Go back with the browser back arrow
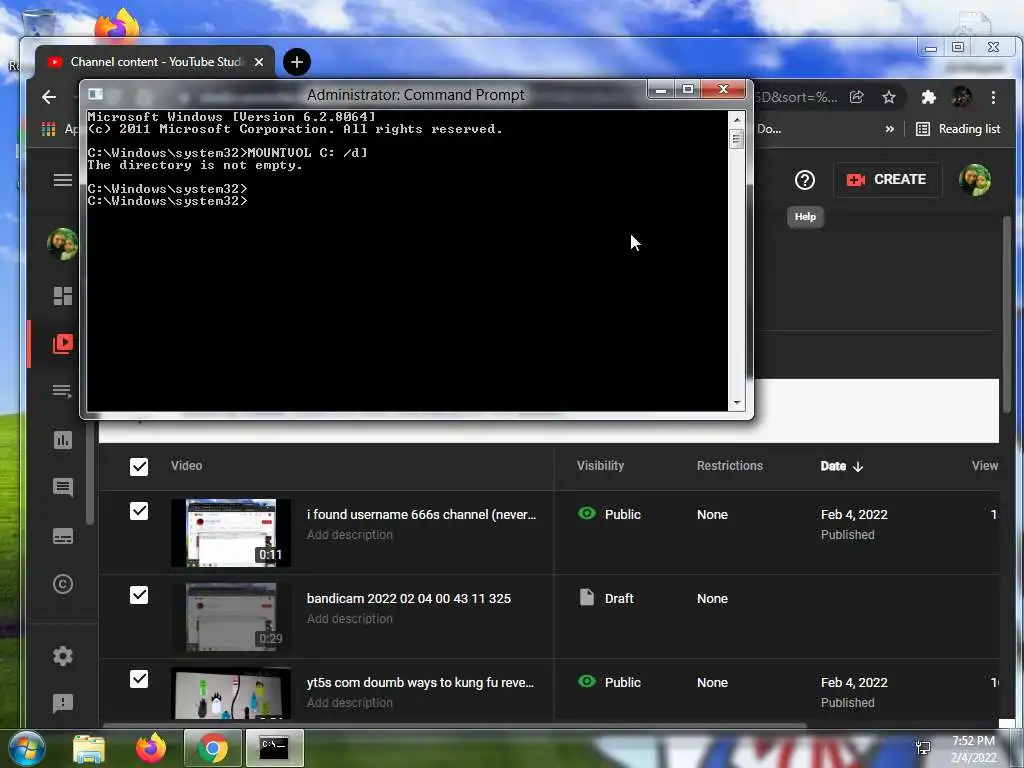Viewport: 1024px width, 768px height. pos(49,97)
